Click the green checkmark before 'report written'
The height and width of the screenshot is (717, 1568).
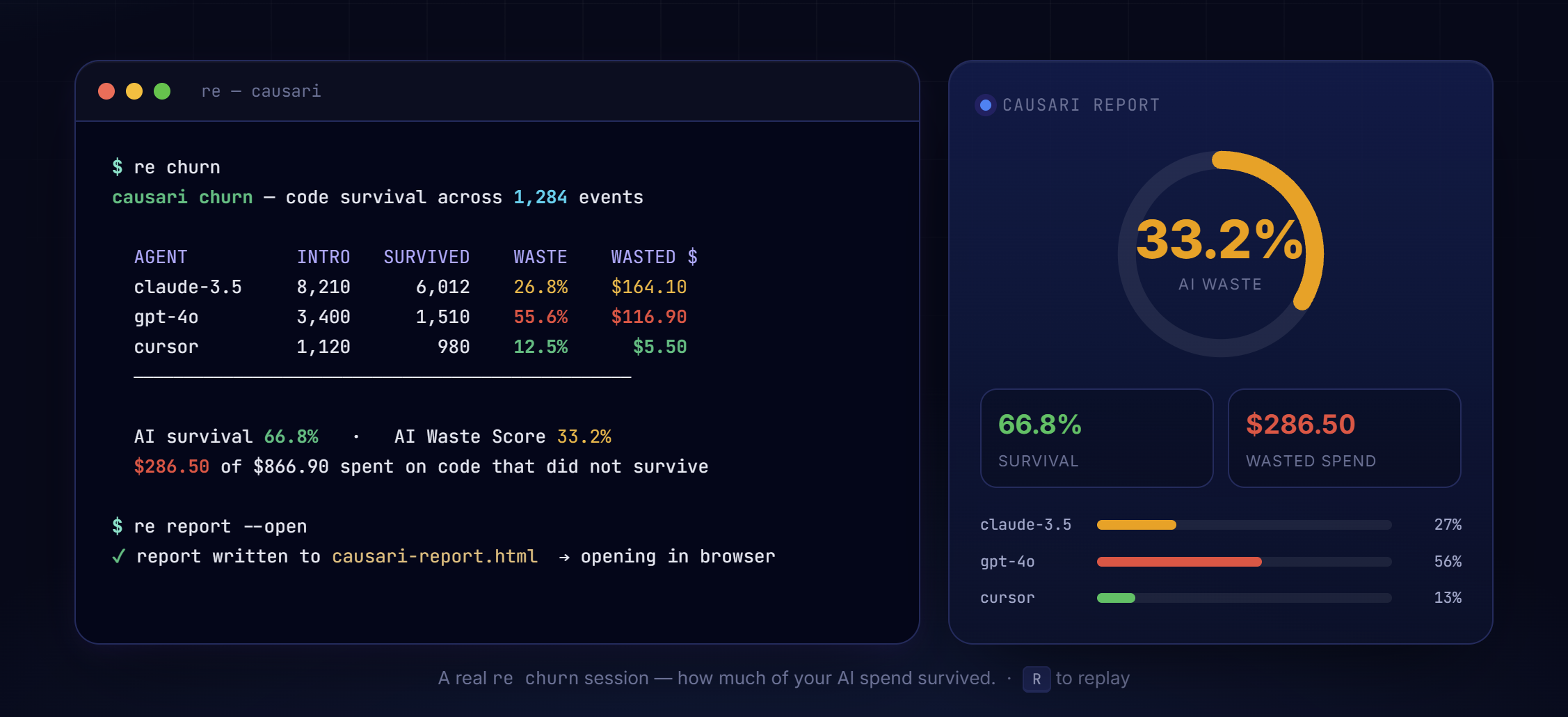click(119, 556)
